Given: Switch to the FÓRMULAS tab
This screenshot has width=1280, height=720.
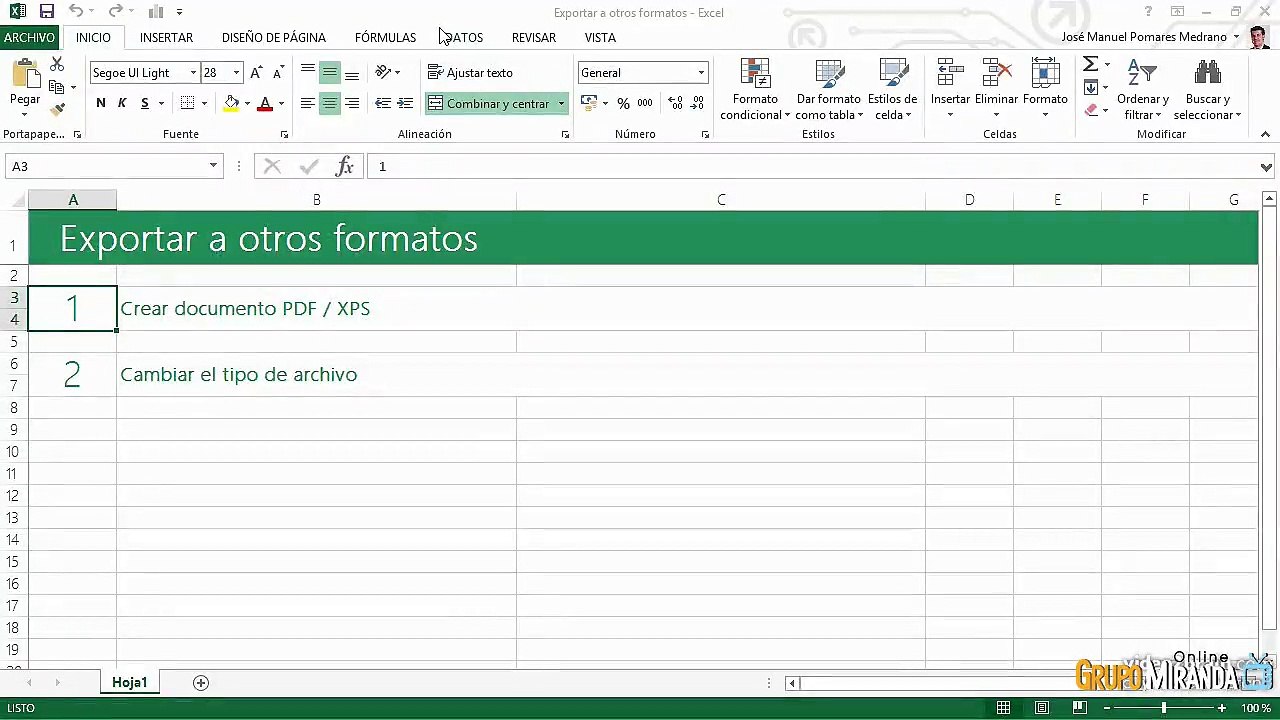Looking at the screenshot, I should (385, 37).
